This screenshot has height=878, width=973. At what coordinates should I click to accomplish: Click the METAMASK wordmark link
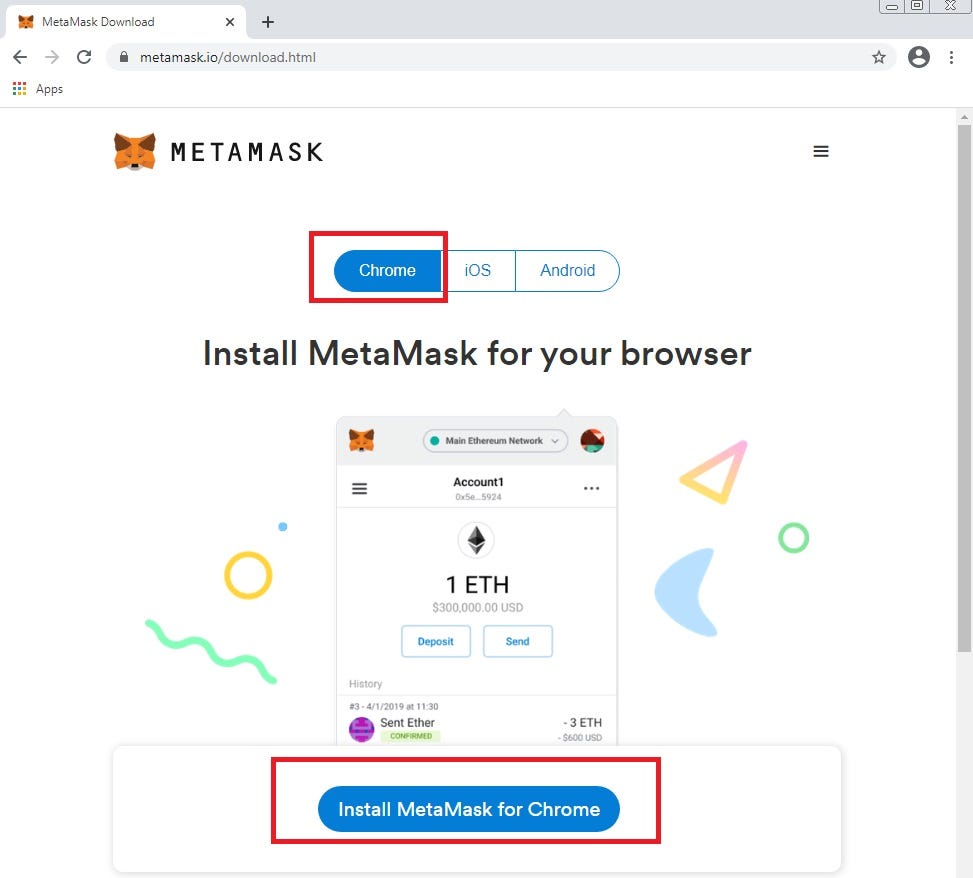click(247, 152)
